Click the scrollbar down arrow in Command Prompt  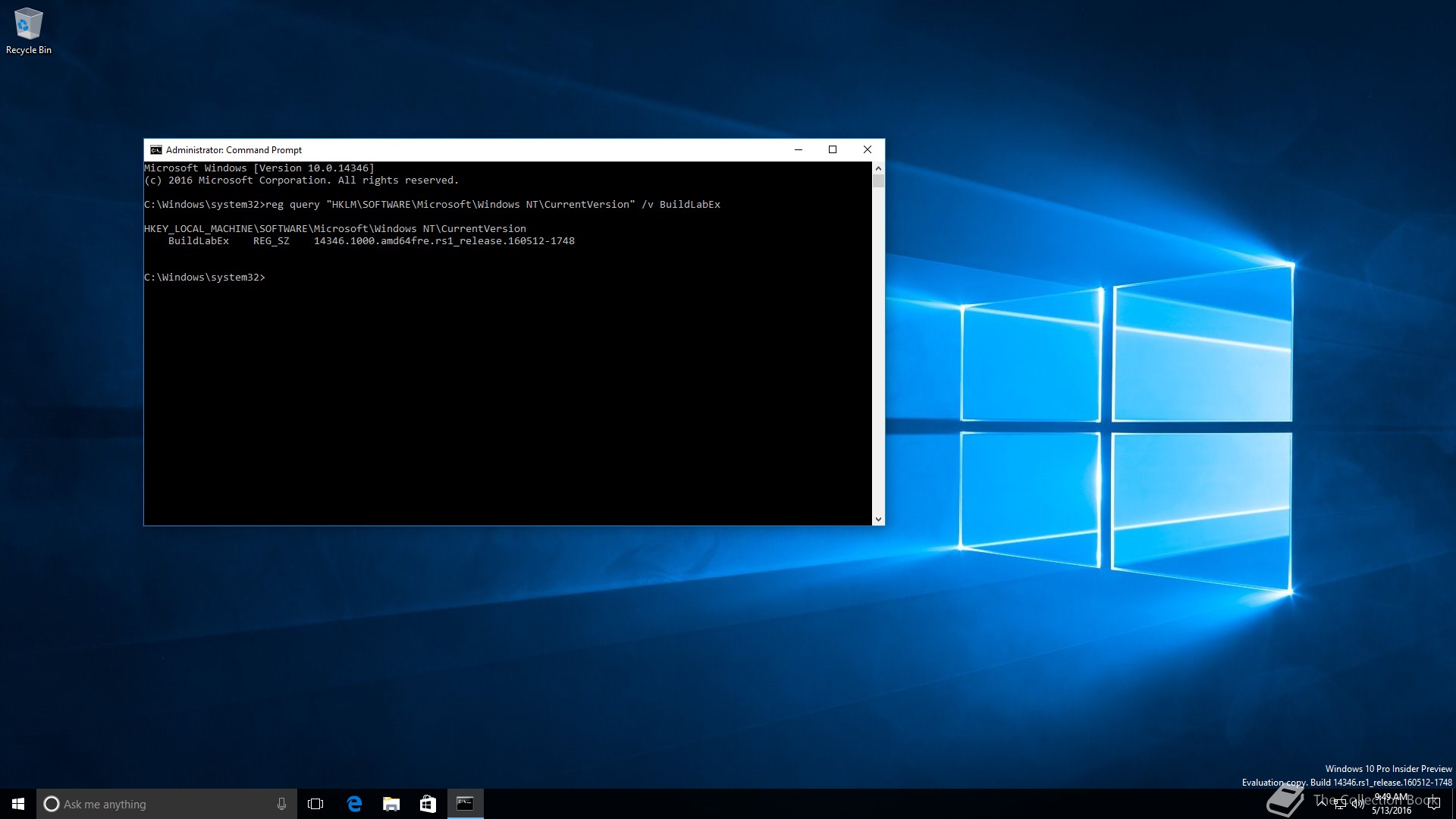pos(878,519)
